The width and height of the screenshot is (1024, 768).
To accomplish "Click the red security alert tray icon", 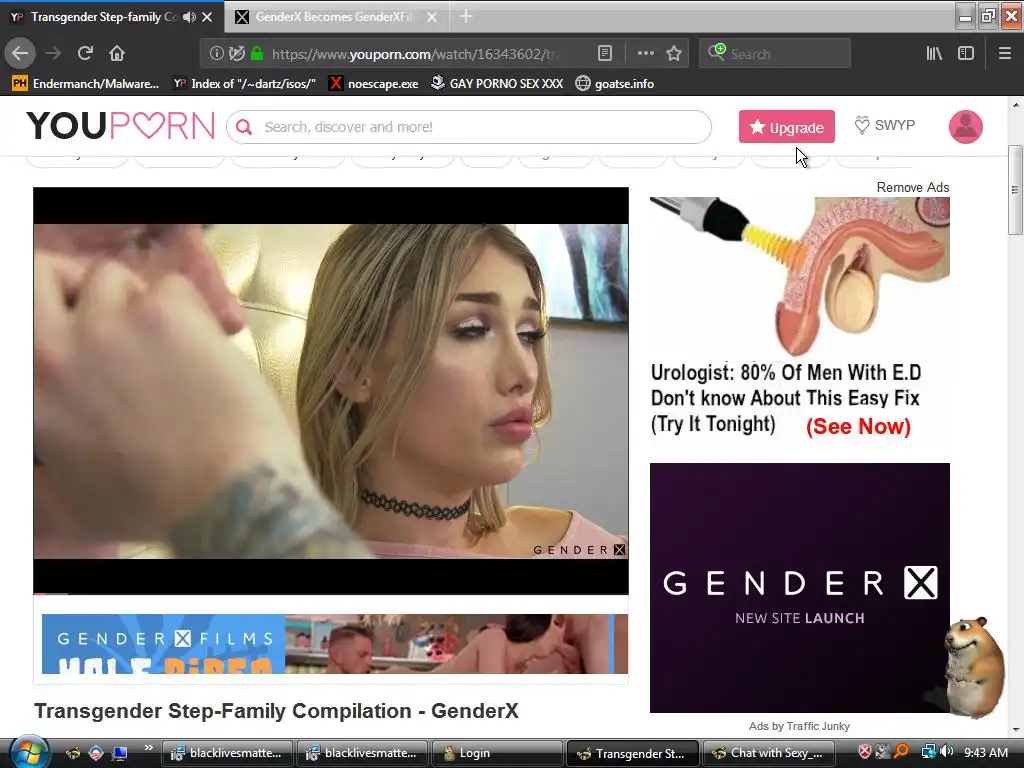I will point(864,752).
